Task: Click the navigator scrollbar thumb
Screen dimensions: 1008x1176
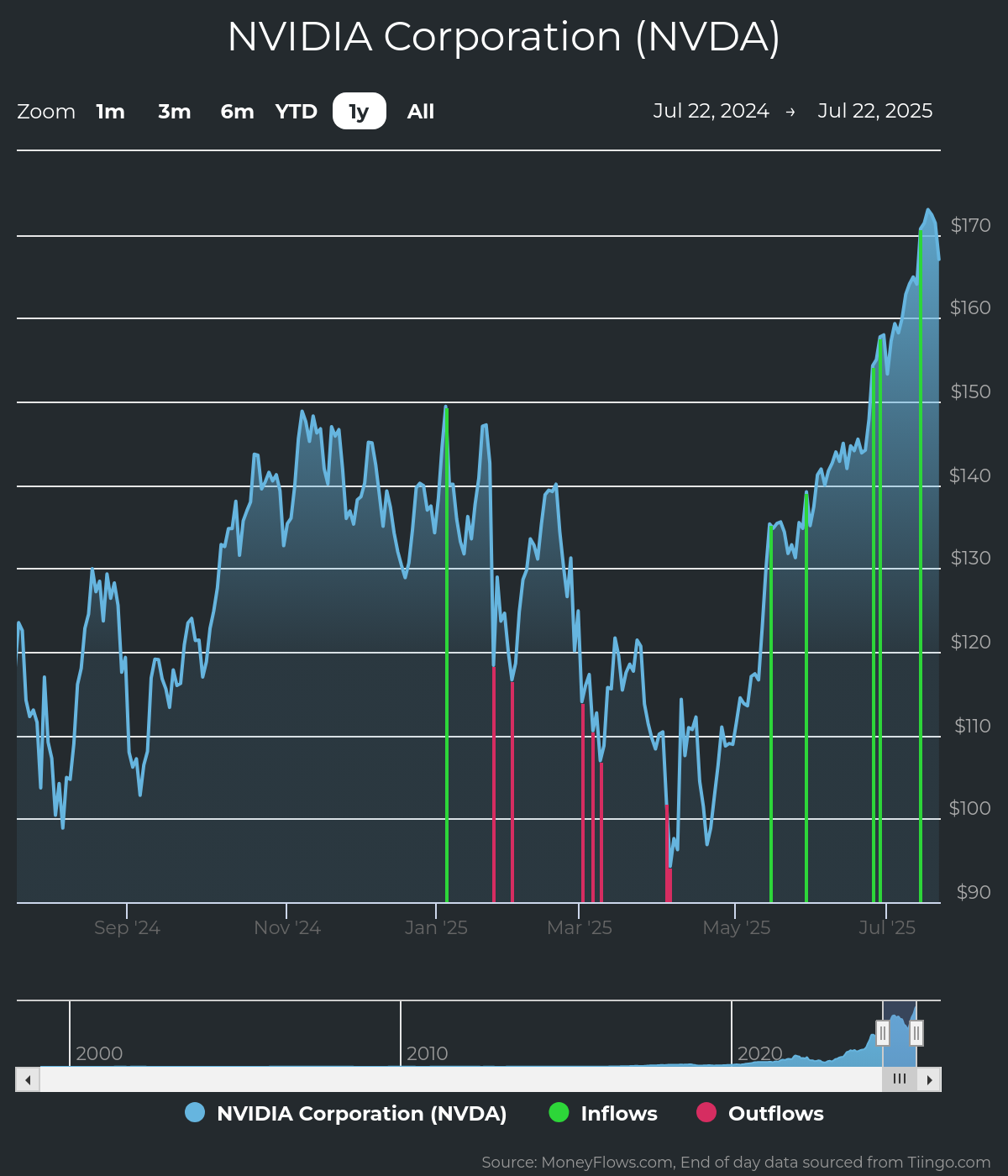Action: pyautogui.click(x=900, y=1079)
